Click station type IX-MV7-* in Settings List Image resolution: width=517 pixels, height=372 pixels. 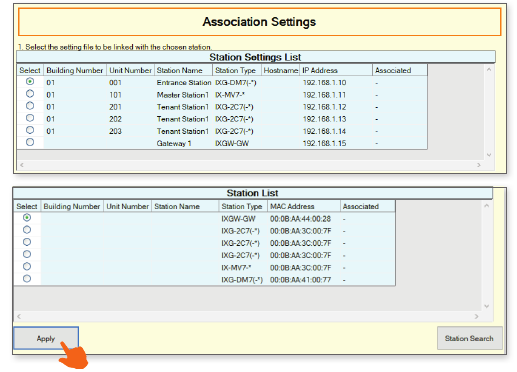pyautogui.click(x=230, y=95)
